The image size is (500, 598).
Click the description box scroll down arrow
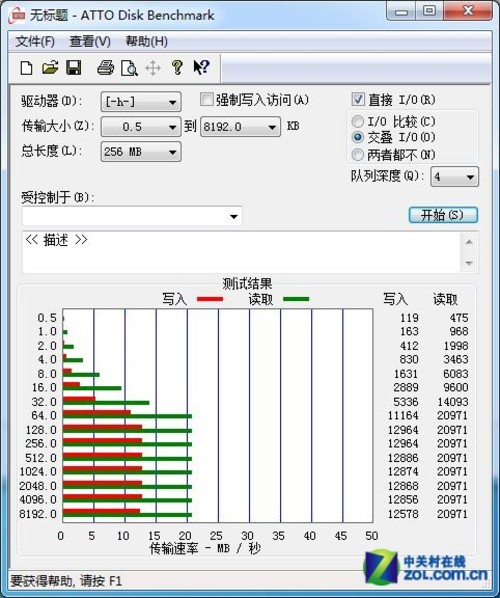[x=469, y=263]
